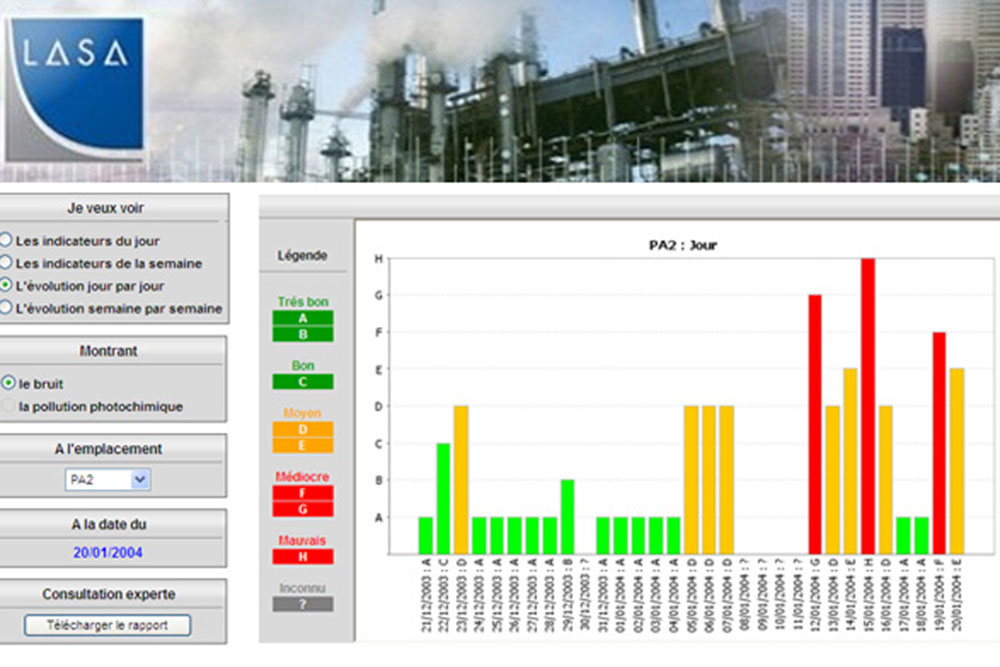The width and height of the screenshot is (1000, 667).
Task: Click the tallest red bar for 15/01/2004
Action: pyautogui.click(x=868, y=405)
